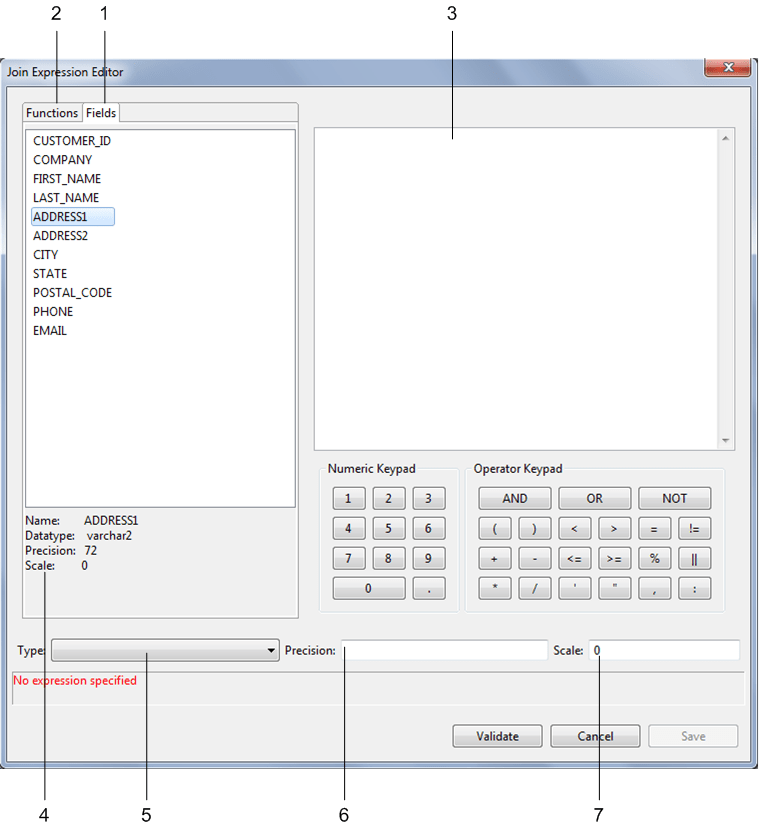Click inside the expression editing area
The height and width of the screenshot is (828, 759).
[516, 289]
